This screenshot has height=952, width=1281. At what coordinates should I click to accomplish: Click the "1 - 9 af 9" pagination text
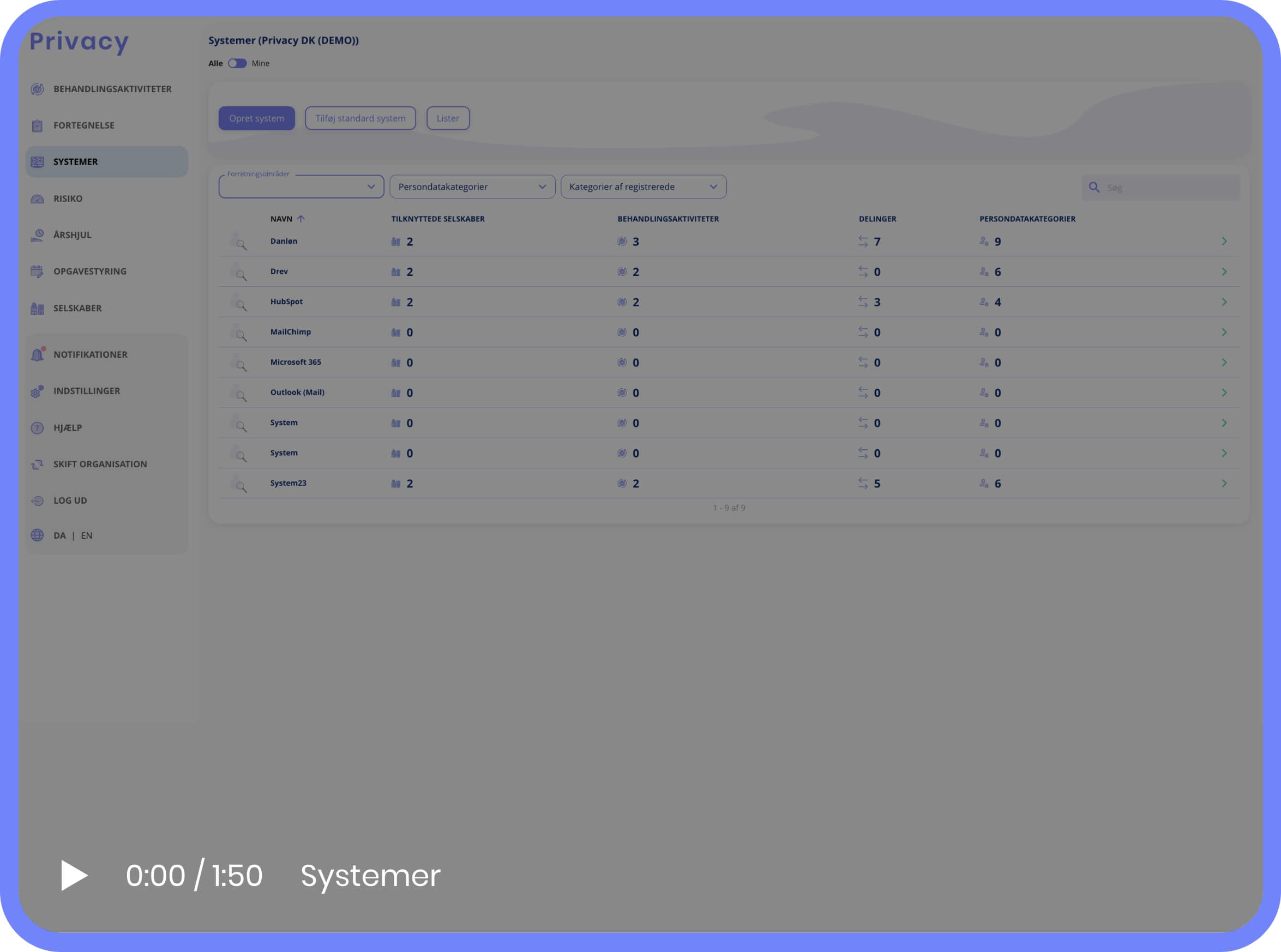729,508
